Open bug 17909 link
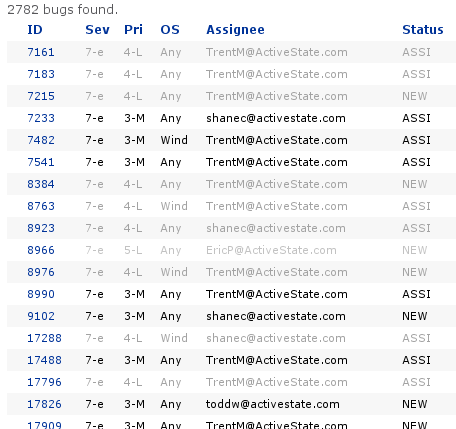The image size is (456, 429). click(x=44, y=425)
